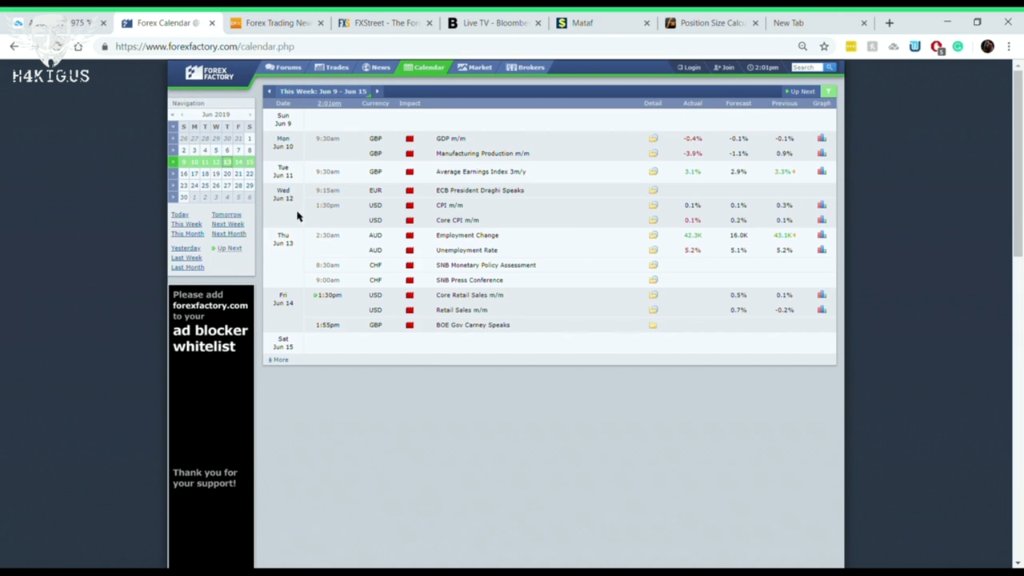Close the Mataf browser tab
The height and width of the screenshot is (576, 1024).
coord(647,23)
